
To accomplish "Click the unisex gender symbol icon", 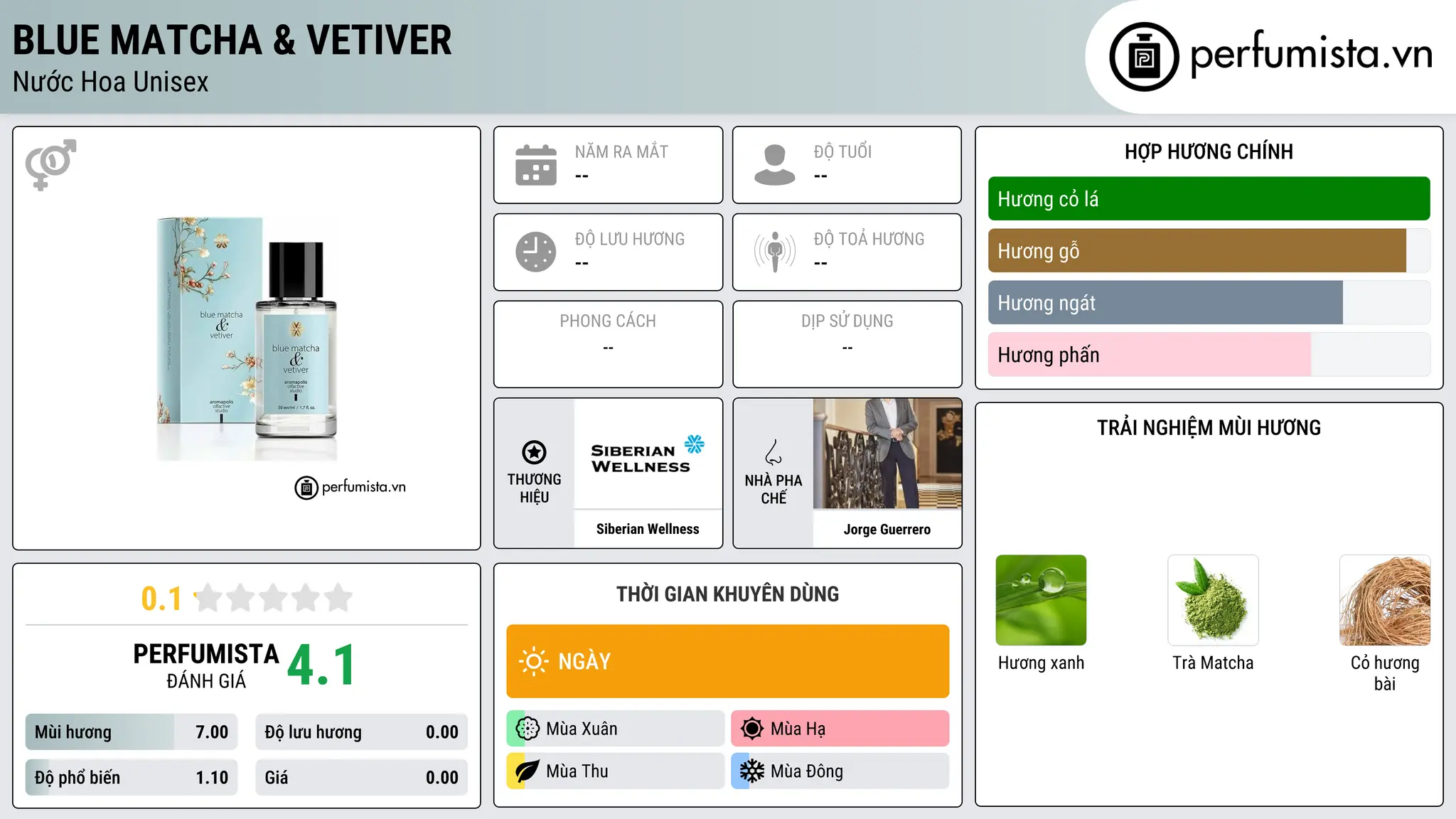I will [50, 164].
